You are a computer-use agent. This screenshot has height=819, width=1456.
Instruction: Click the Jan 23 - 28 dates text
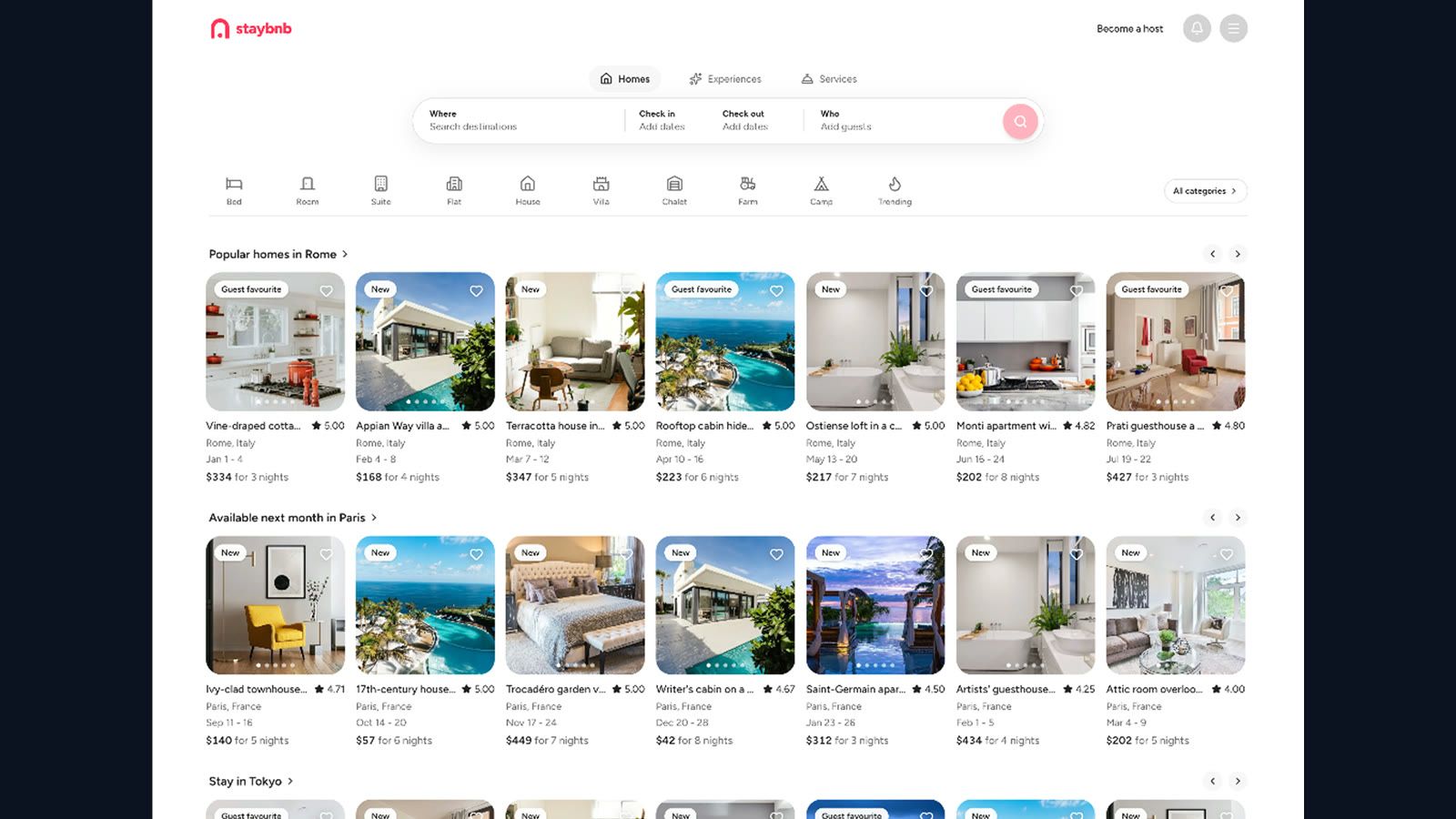831,723
